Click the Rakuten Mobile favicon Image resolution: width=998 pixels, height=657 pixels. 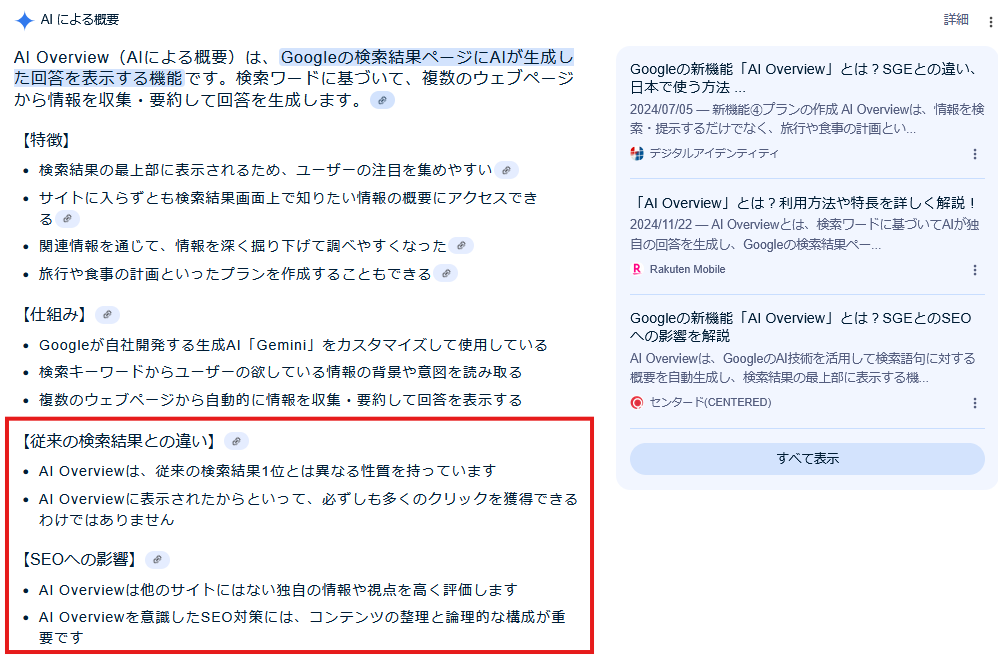pyautogui.click(x=636, y=269)
